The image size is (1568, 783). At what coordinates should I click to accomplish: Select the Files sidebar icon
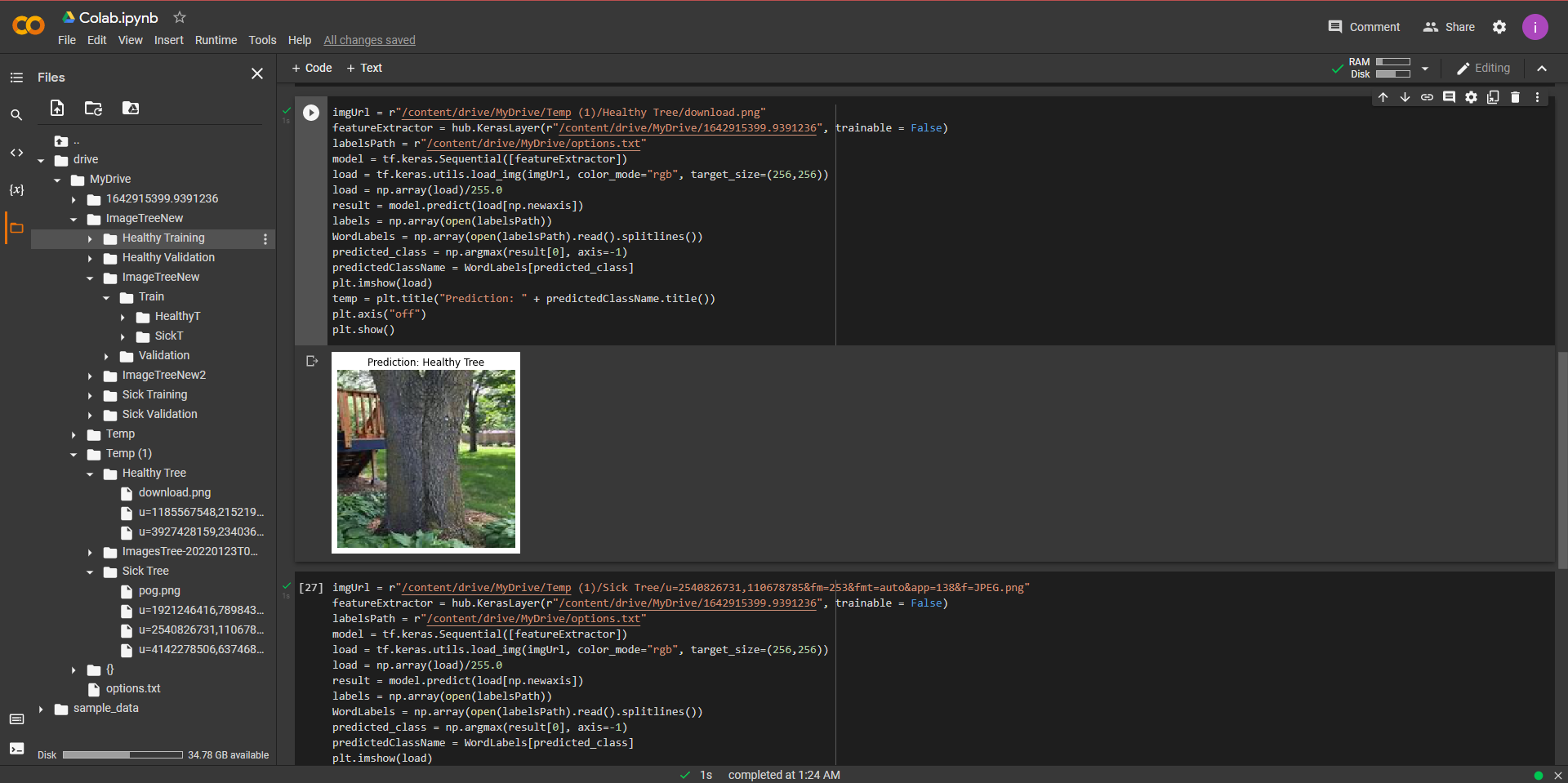tap(16, 228)
